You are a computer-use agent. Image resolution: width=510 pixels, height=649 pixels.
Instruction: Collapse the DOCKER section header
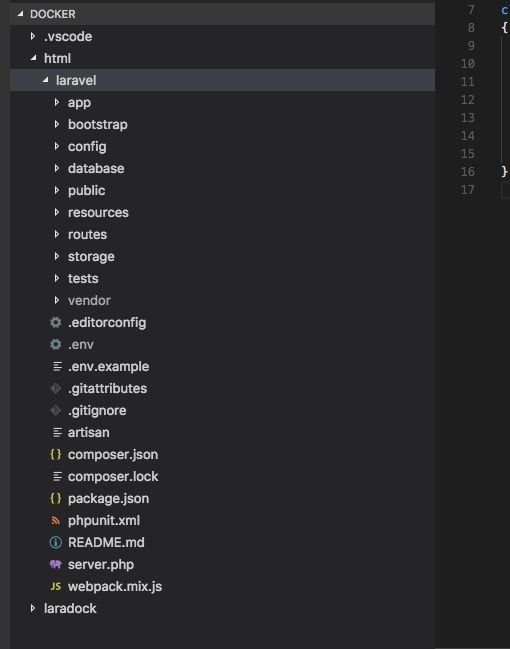pyautogui.click(x=222, y=14)
